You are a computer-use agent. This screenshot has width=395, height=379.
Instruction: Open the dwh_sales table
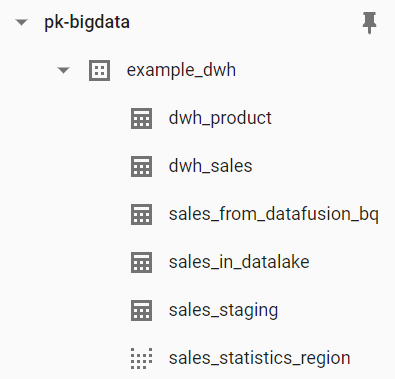[x=210, y=166]
